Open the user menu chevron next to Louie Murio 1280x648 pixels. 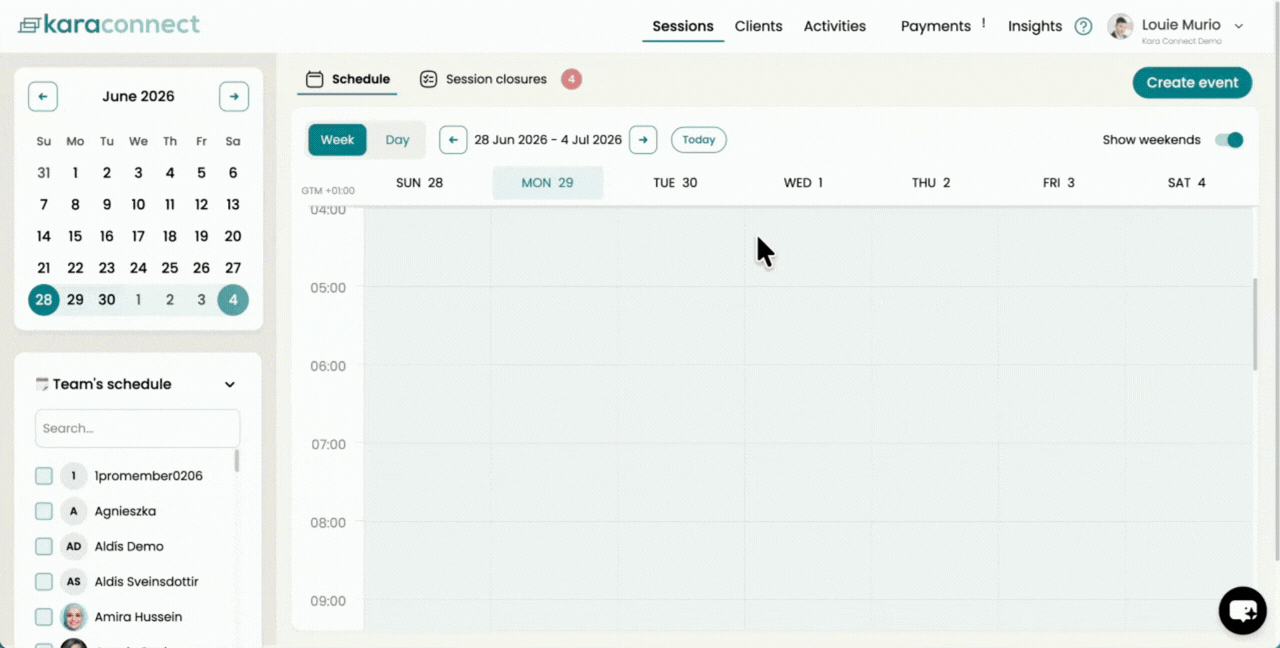click(x=1239, y=26)
